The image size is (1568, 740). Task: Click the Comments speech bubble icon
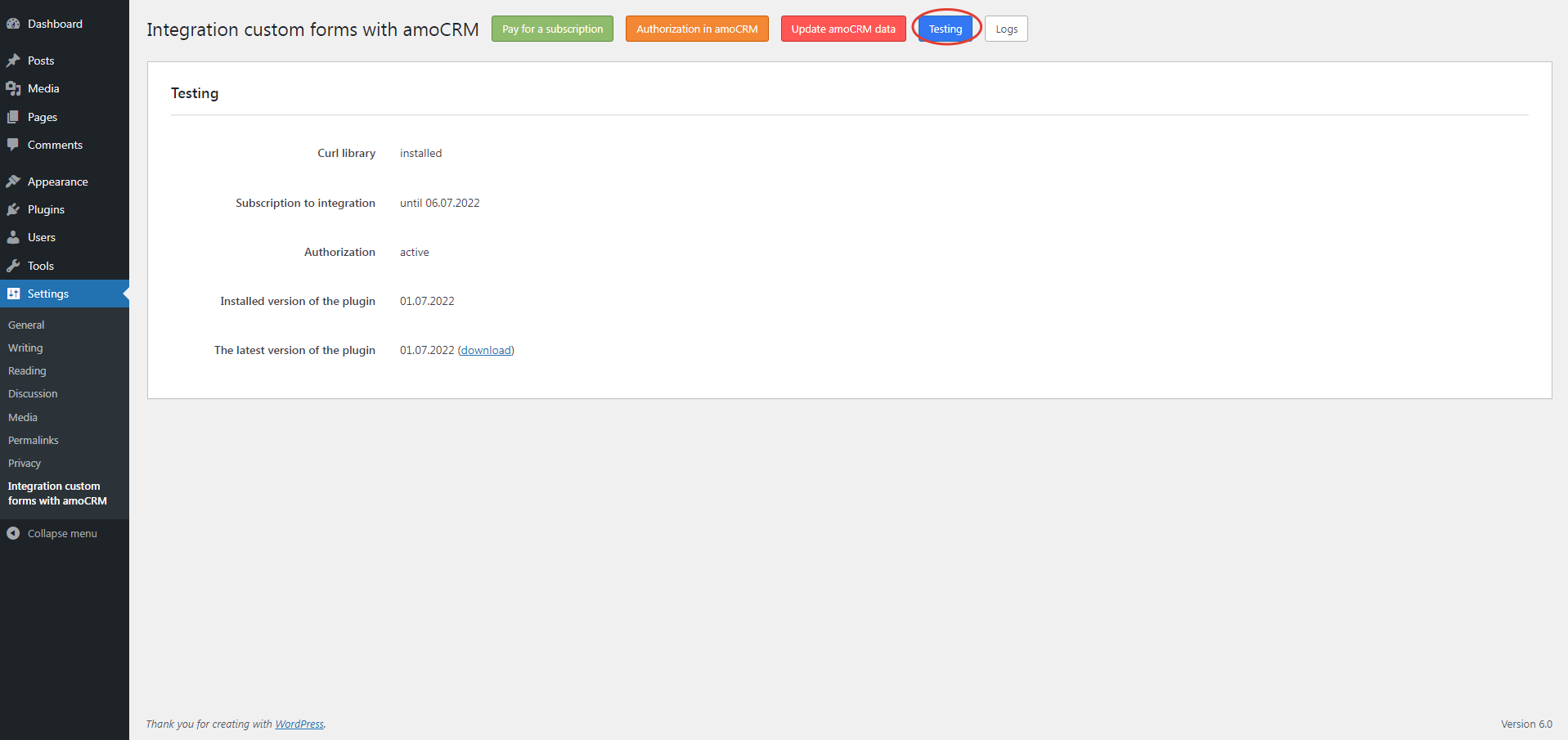coord(13,145)
